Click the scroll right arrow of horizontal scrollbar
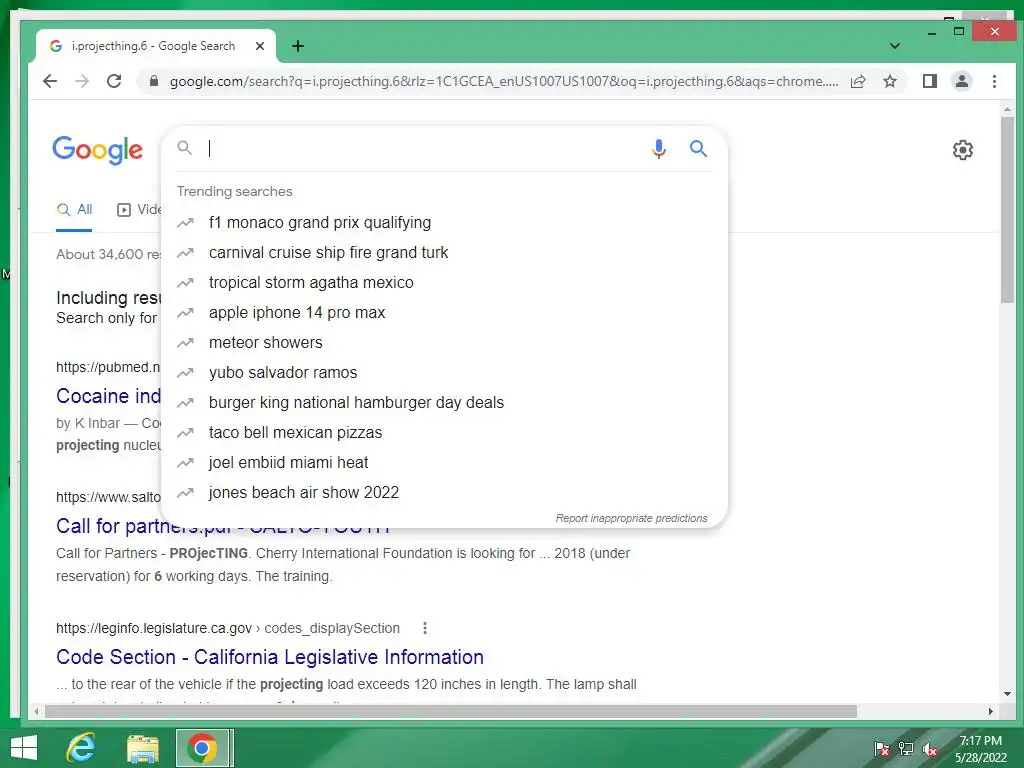The width and height of the screenshot is (1024, 768). [x=991, y=711]
